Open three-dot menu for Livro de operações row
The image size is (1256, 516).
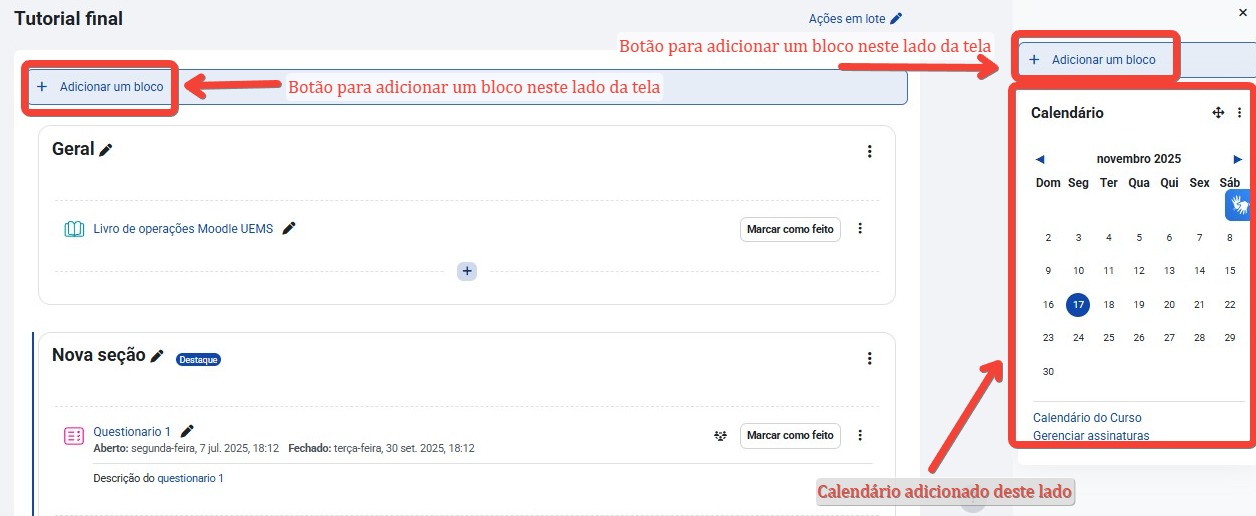click(x=860, y=229)
